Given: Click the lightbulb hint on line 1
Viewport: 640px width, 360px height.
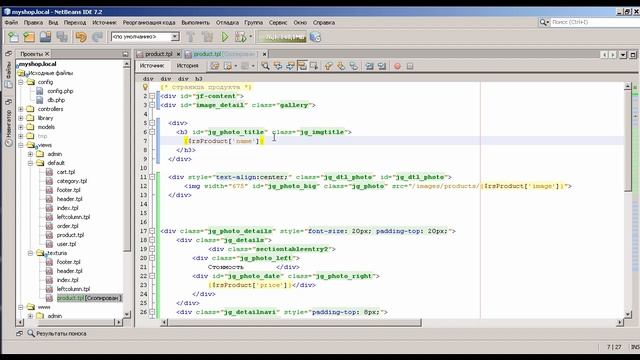Looking at the screenshot, I should pos(145,87).
